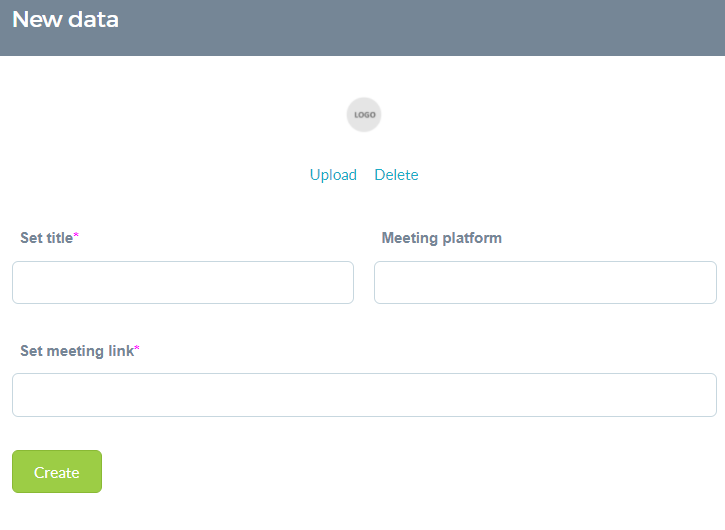Focus the Set title text field
725x530 pixels.
[x=183, y=283]
